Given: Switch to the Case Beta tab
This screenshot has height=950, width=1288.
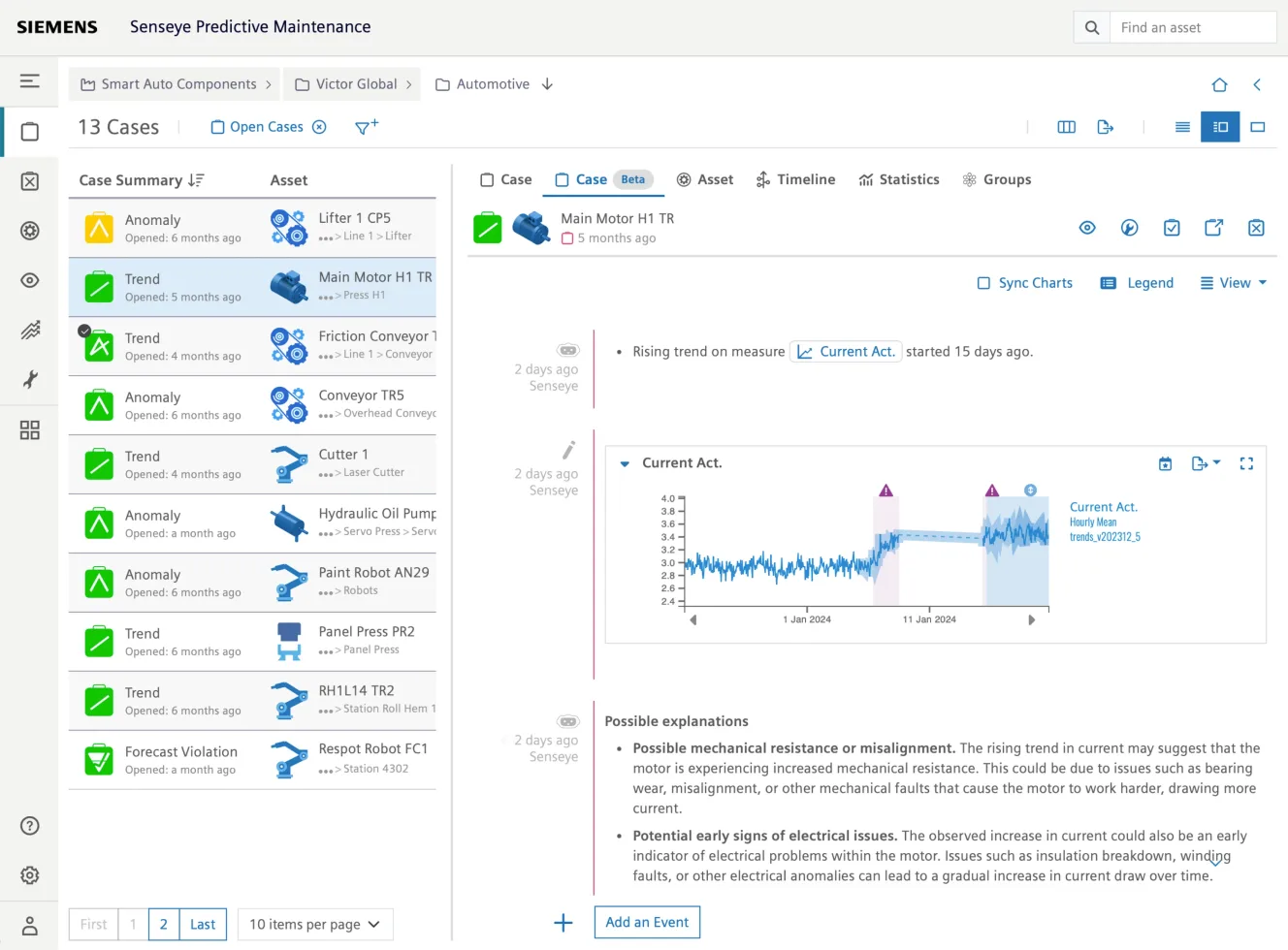Looking at the screenshot, I should [x=603, y=179].
